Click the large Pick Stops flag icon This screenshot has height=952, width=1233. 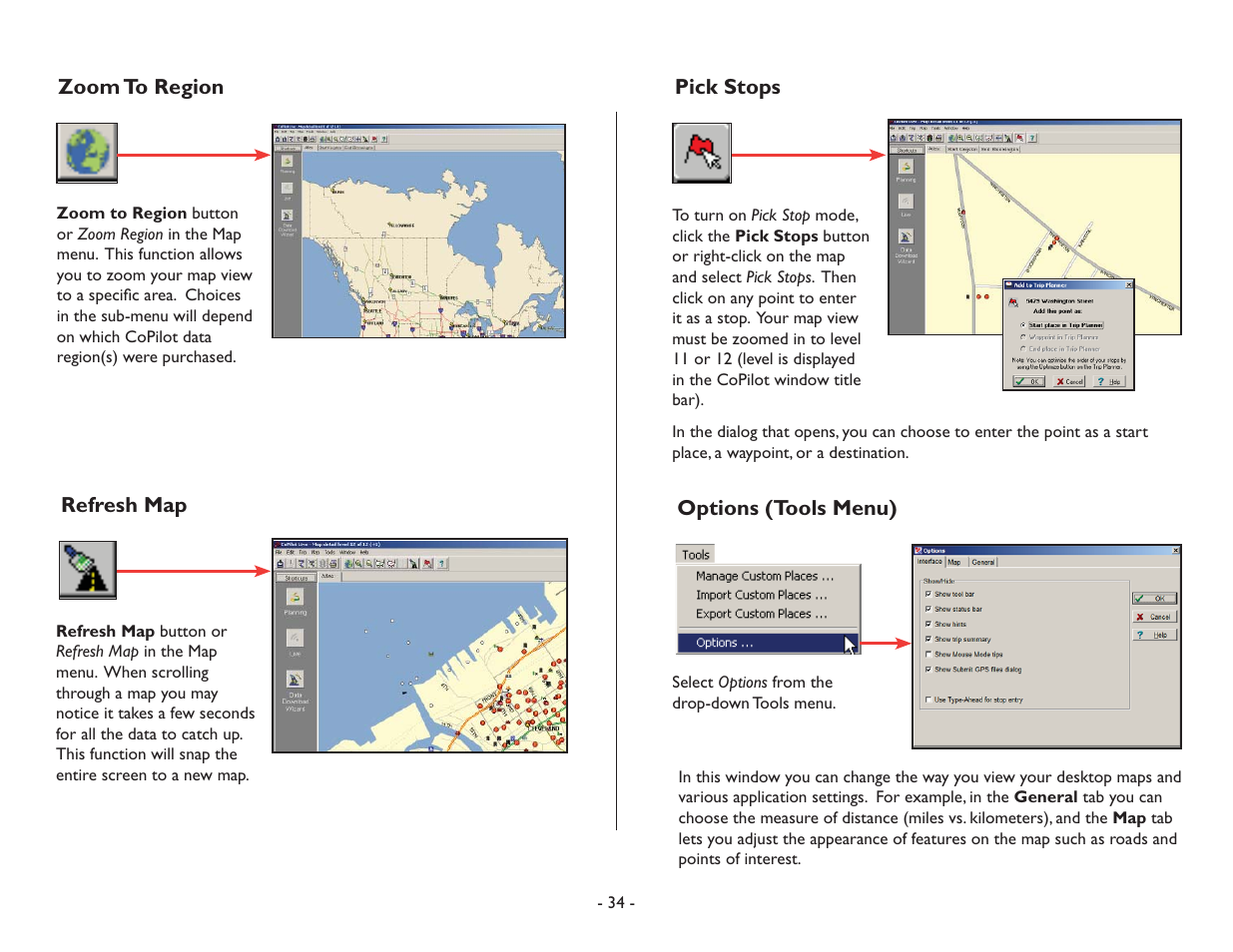[x=702, y=152]
